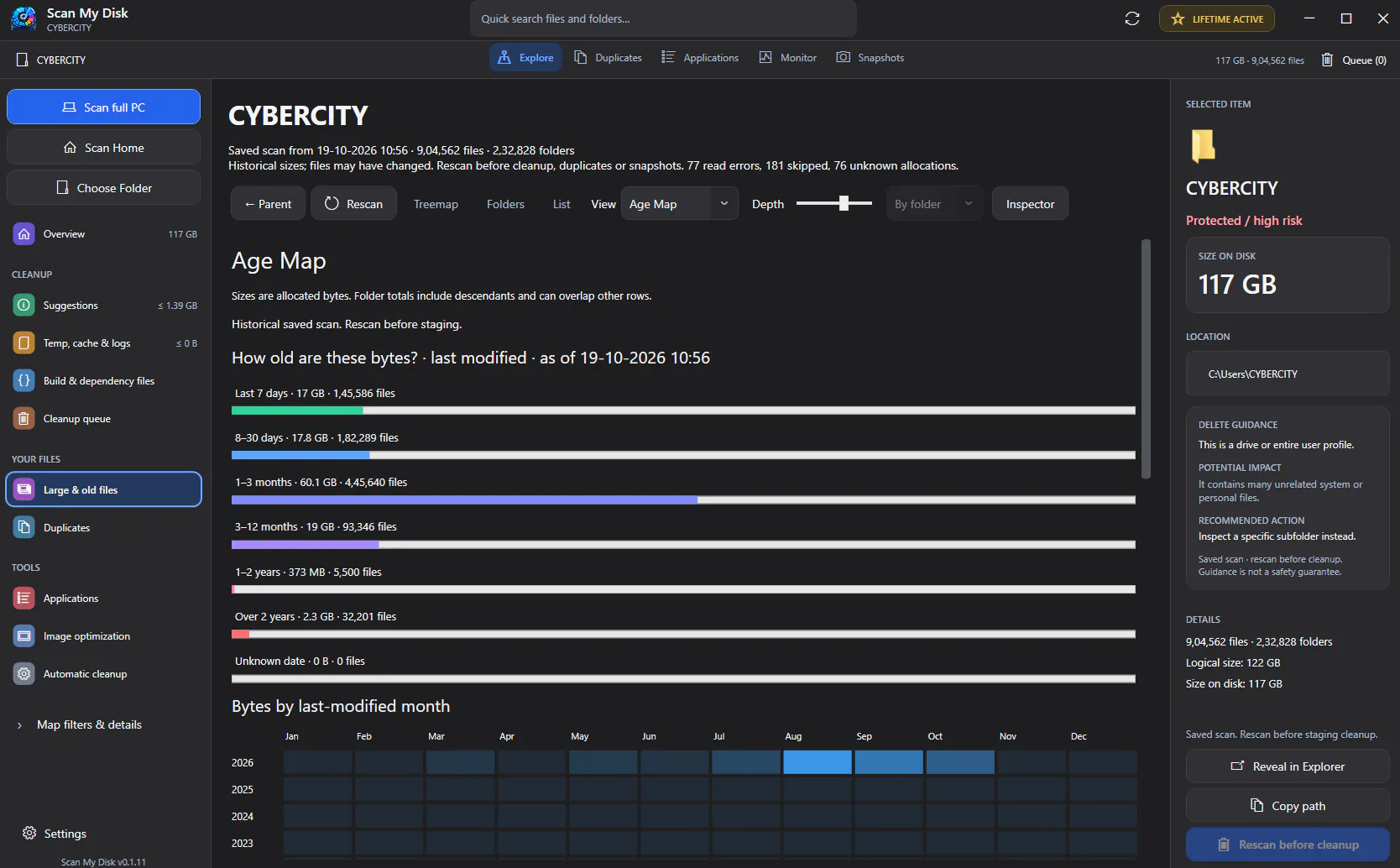1400x868 pixels.
Task: Open Image optimization tool
Action: (x=104, y=636)
